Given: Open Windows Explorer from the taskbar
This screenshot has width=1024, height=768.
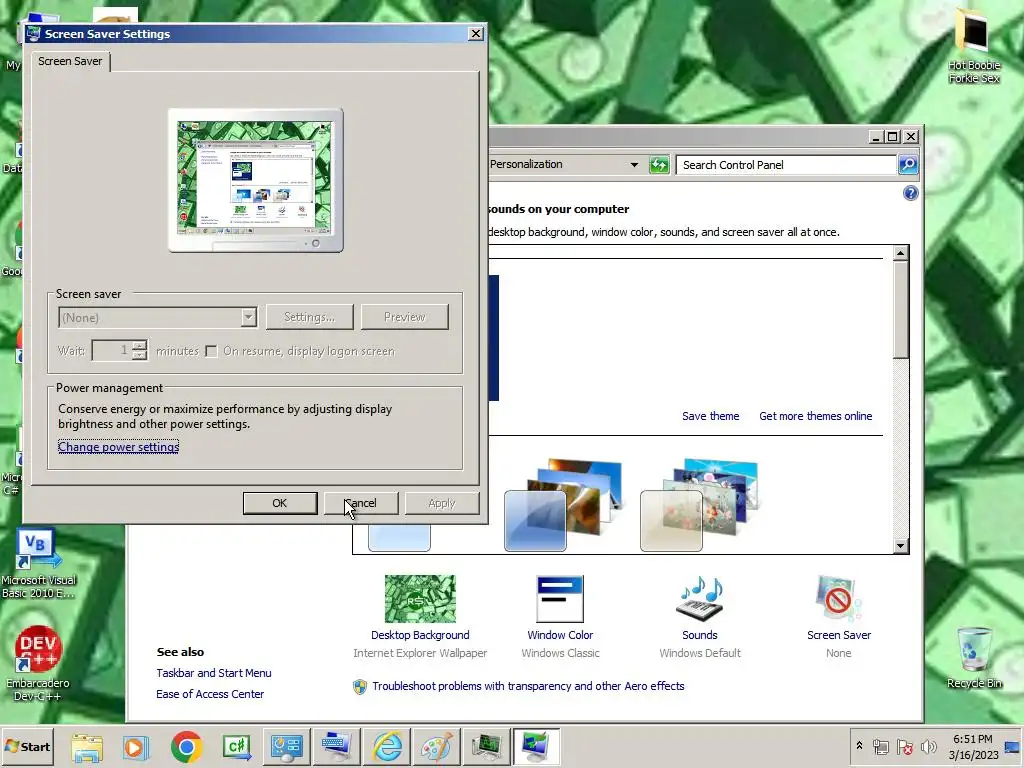Looking at the screenshot, I should (x=87, y=746).
